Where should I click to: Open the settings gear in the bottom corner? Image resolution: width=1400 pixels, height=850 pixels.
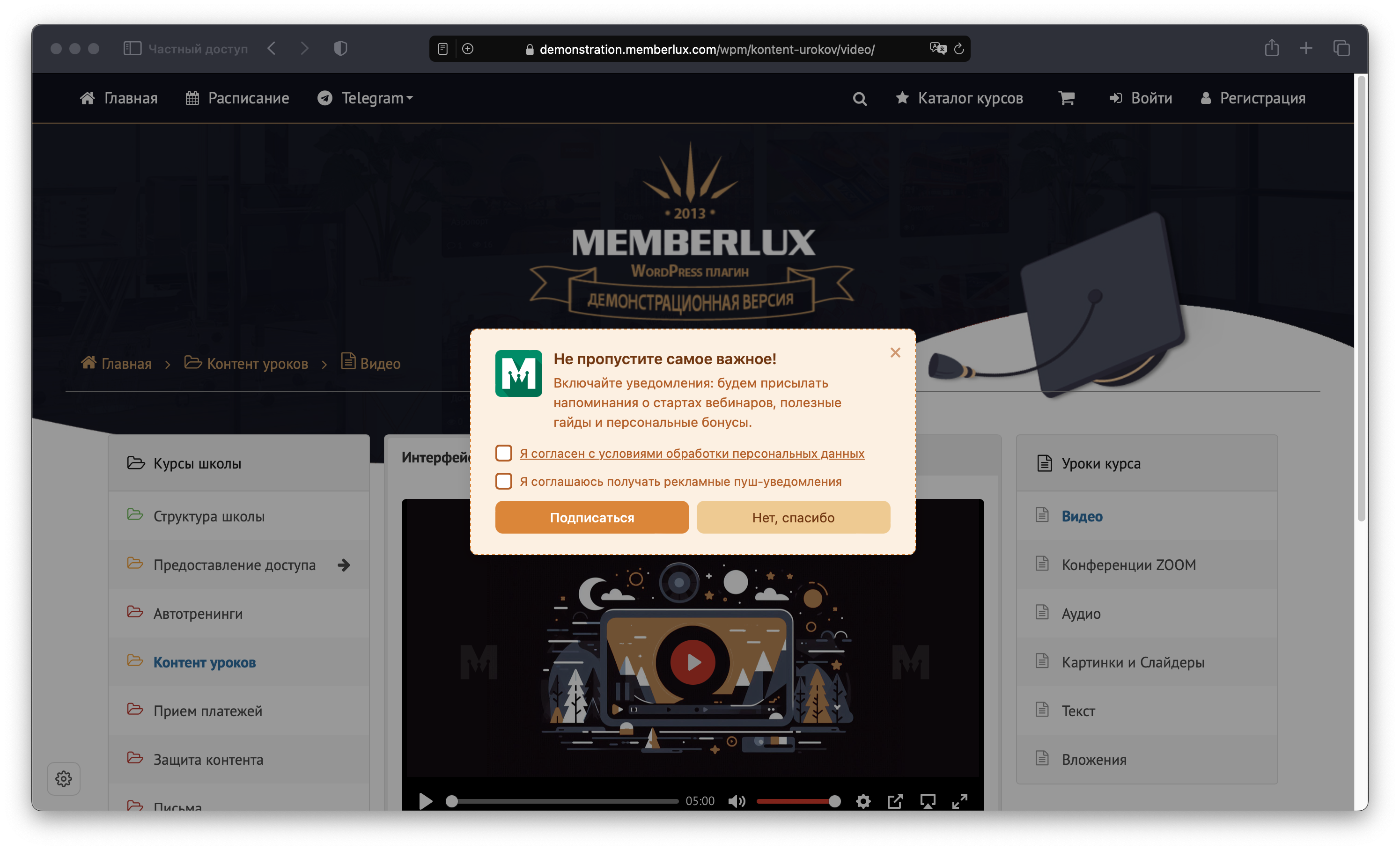(x=64, y=778)
